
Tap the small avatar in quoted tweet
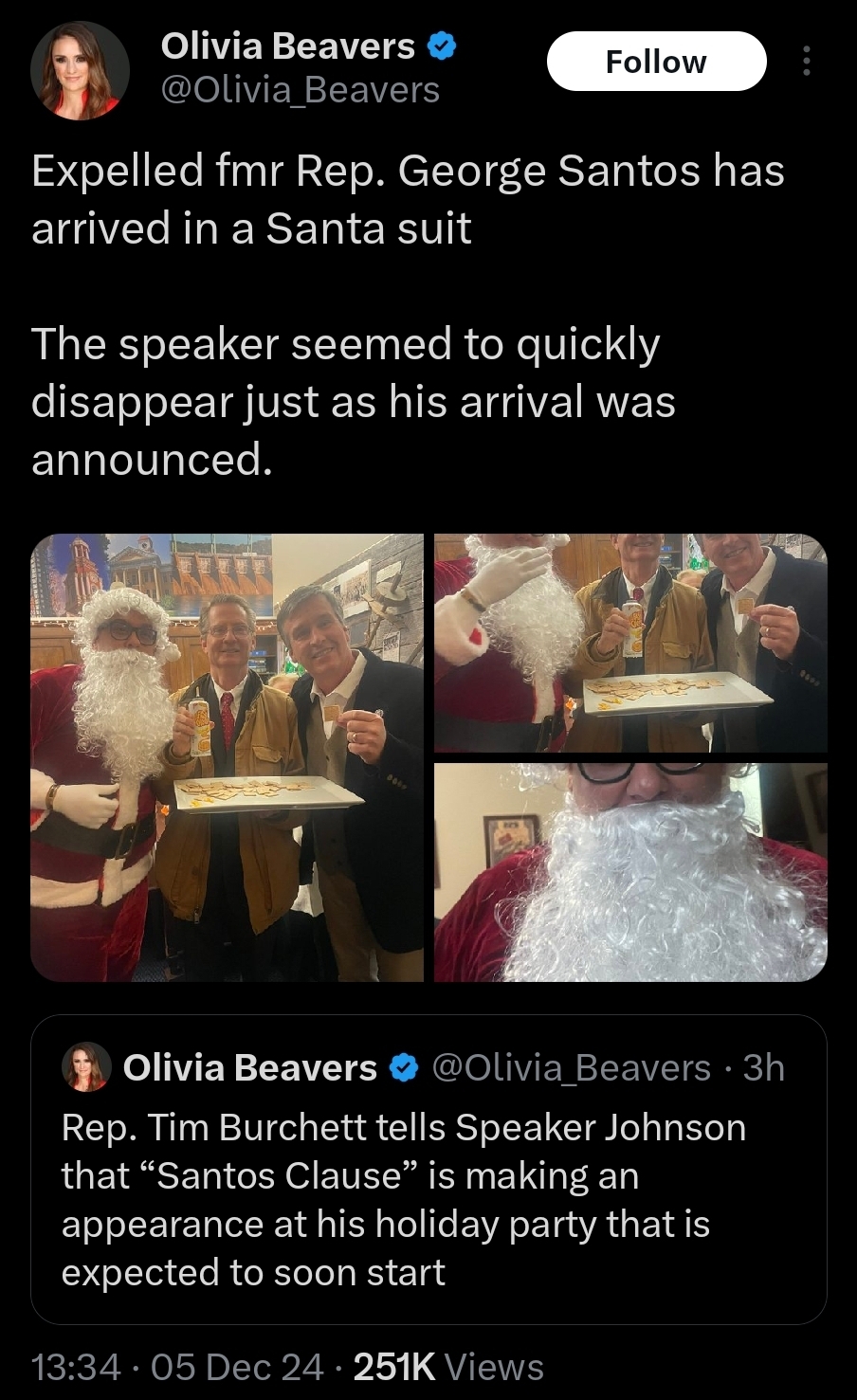(86, 1067)
